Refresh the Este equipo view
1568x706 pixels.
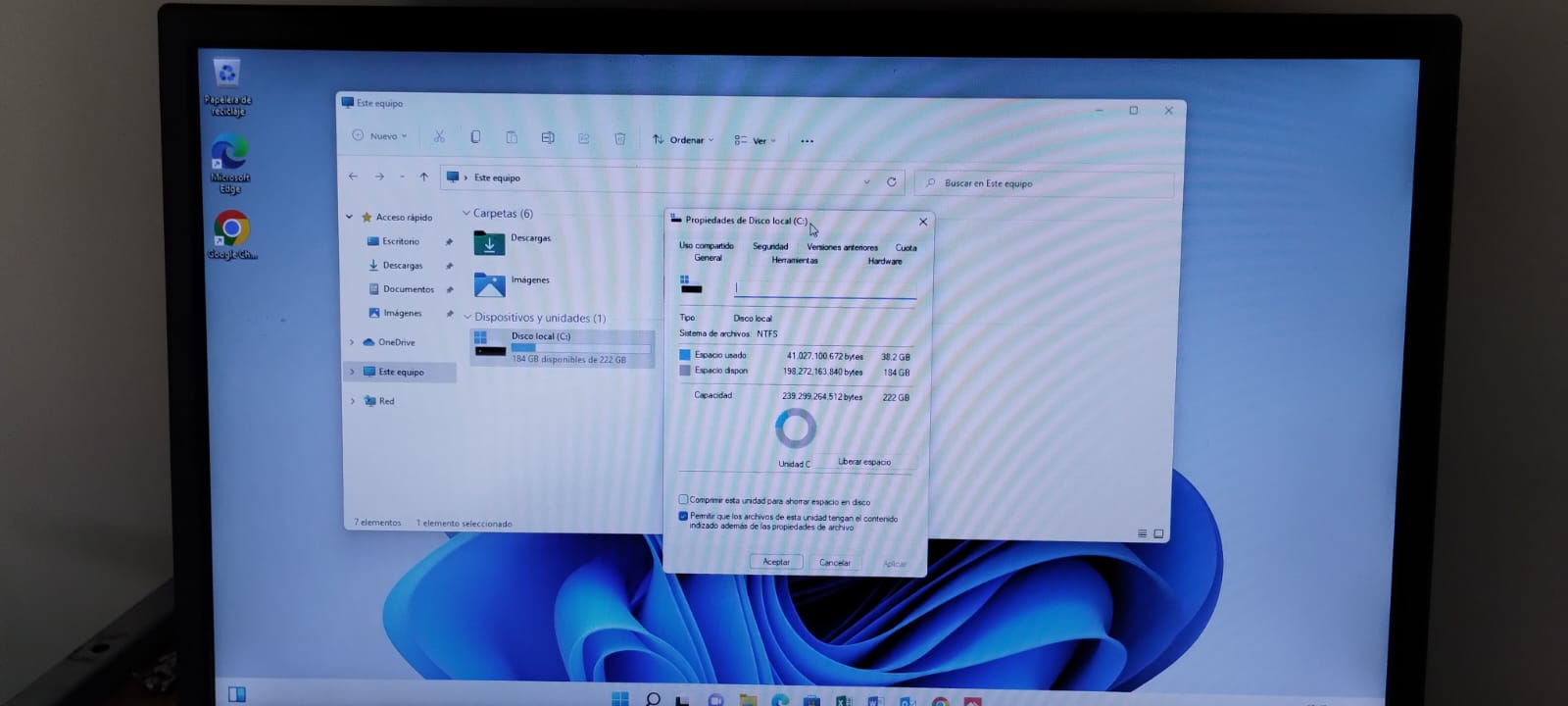pos(891,182)
